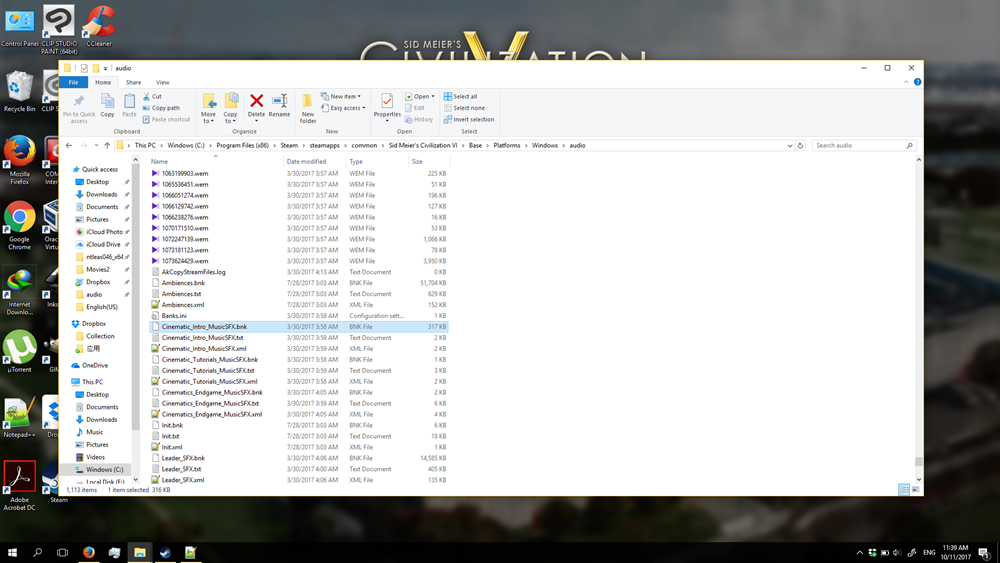Open the Copy to command
Viewport: 1000px width, 563px height.
tap(230, 108)
